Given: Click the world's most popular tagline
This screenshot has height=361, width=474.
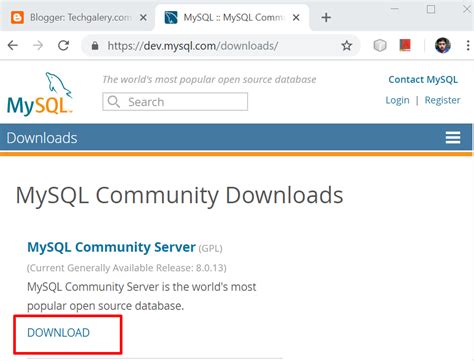Looking at the screenshot, I should 209,80.
